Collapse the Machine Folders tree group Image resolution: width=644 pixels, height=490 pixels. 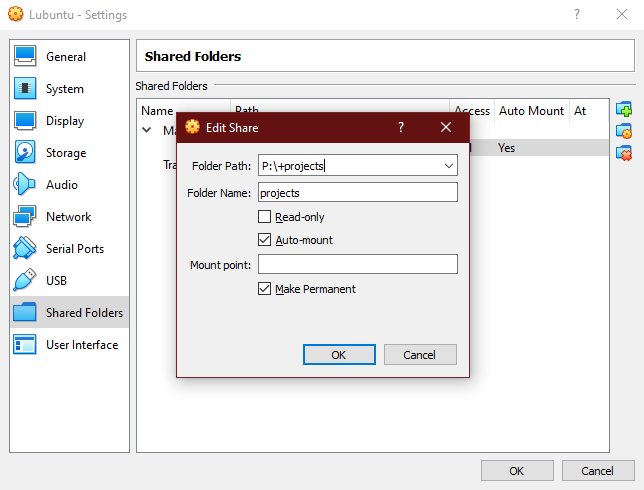coord(147,130)
